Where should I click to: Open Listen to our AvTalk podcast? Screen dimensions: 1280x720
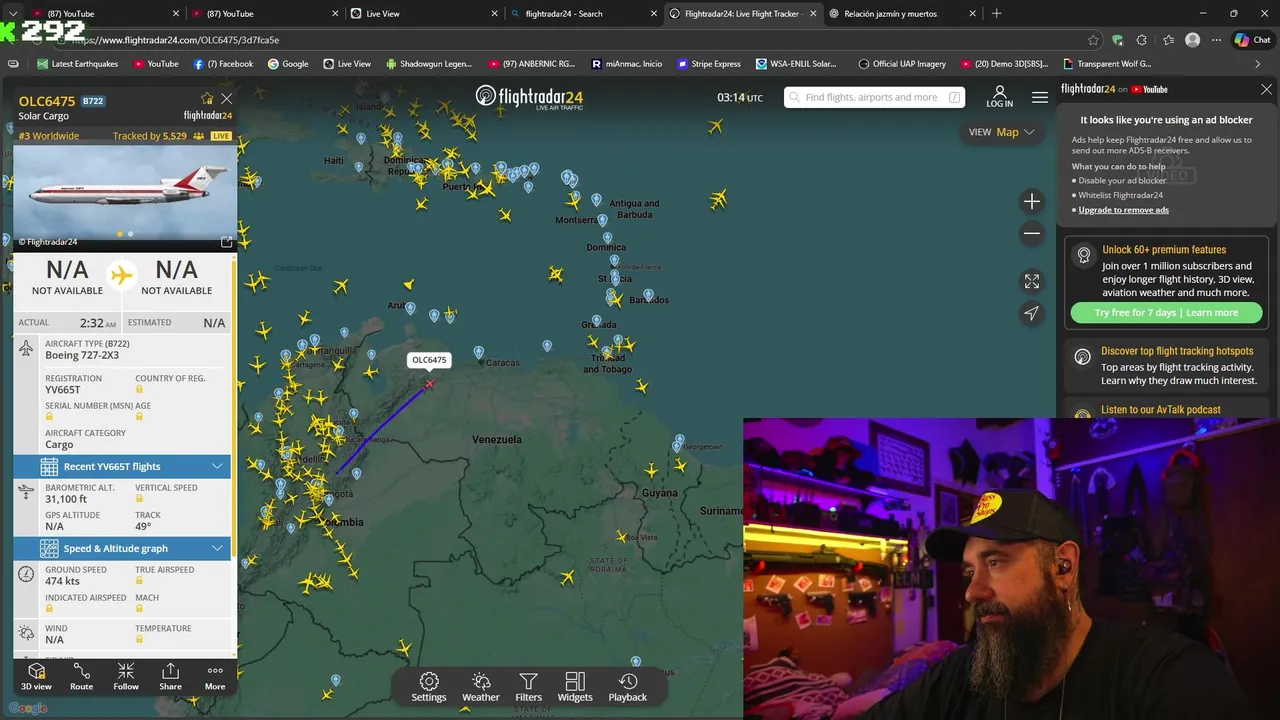point(1161,409)
